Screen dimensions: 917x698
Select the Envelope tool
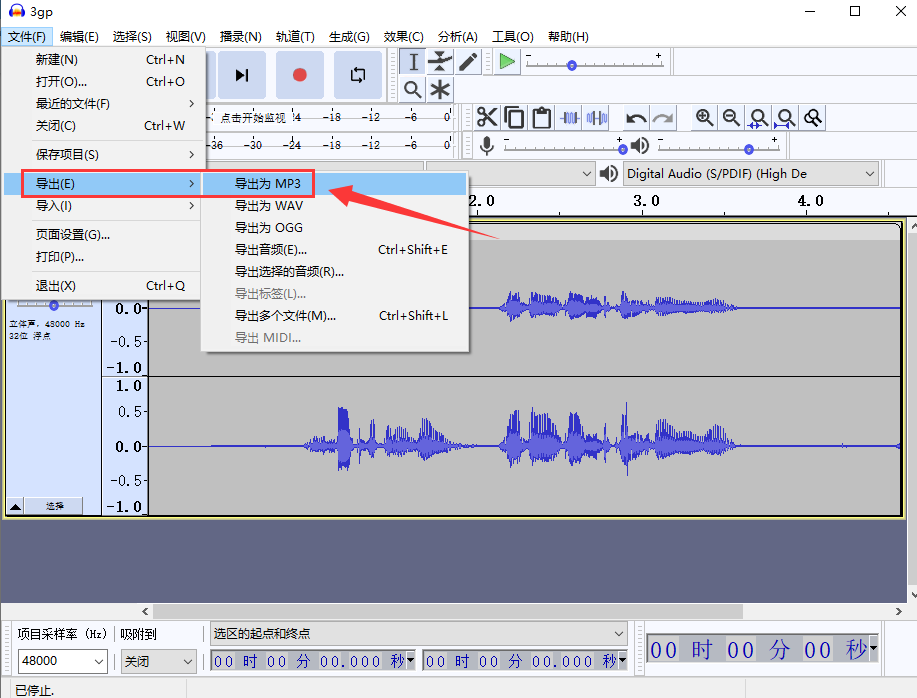pos(440,61)
